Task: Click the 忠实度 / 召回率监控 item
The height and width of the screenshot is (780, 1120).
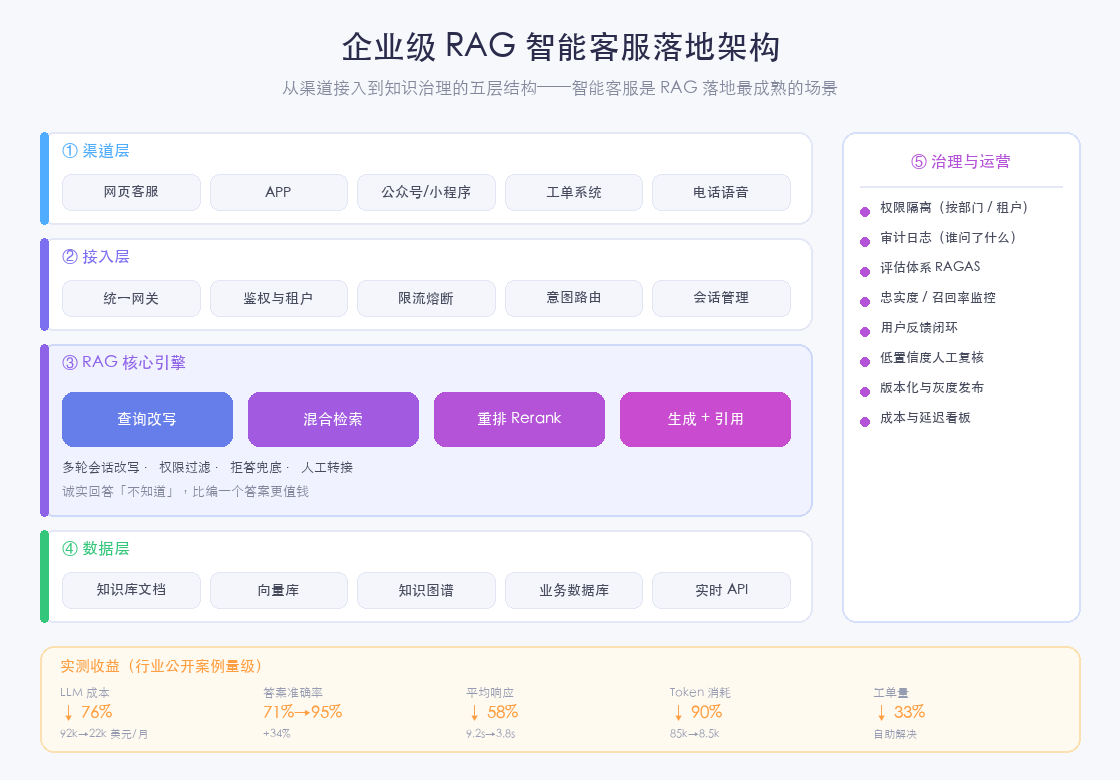Action: (x=938, y=298)
